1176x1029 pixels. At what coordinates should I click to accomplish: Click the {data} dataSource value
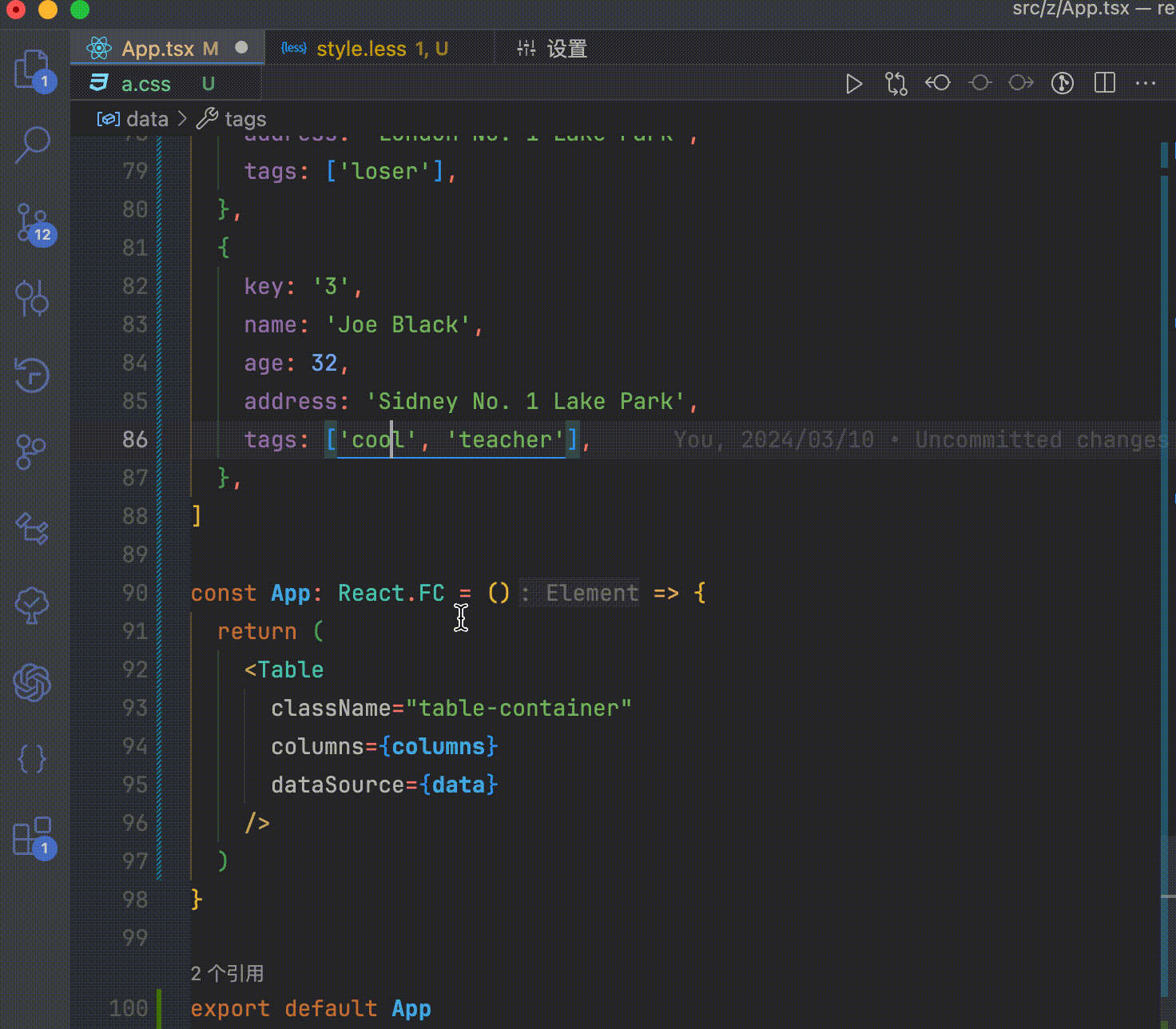[459, 785]
